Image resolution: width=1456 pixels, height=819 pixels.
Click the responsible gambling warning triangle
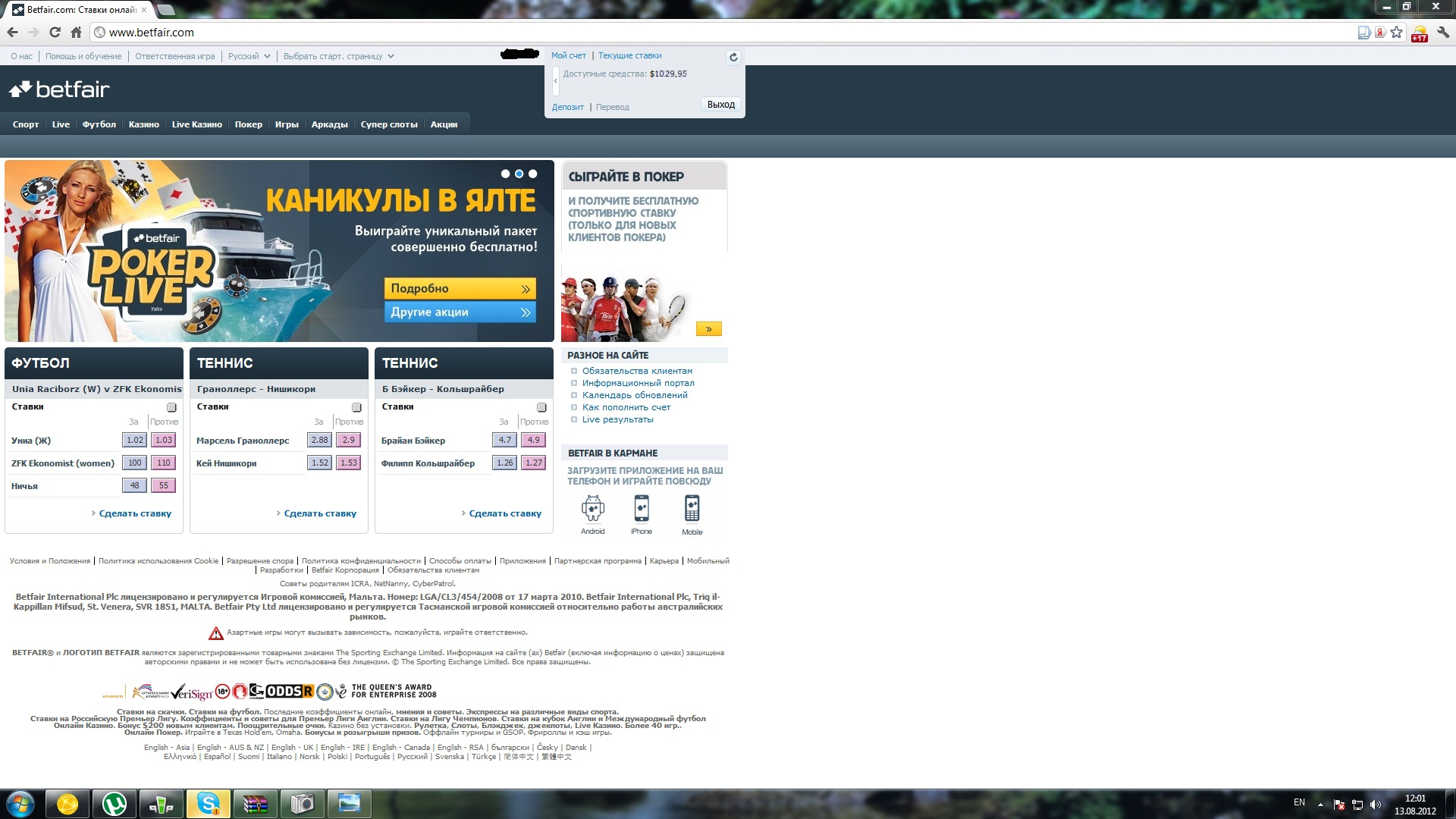click(216, 633)
